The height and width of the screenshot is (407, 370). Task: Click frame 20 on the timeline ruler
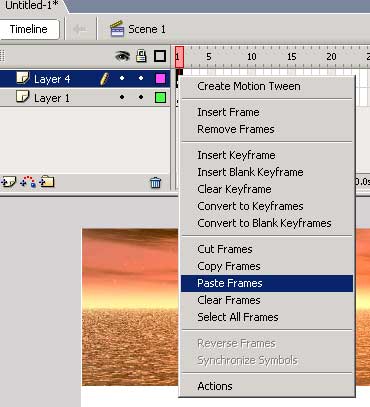point(331,57)
